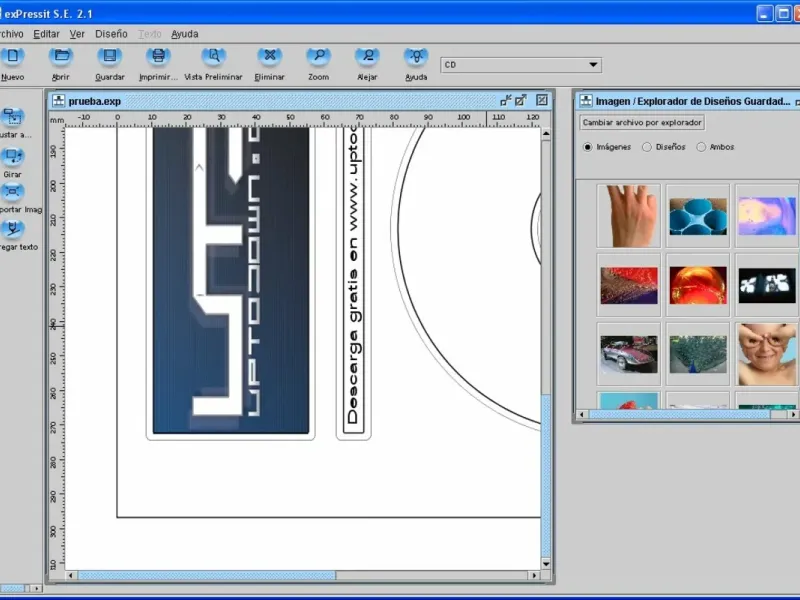Click the Nuevo toolbar icon

(x=12, y=57)
